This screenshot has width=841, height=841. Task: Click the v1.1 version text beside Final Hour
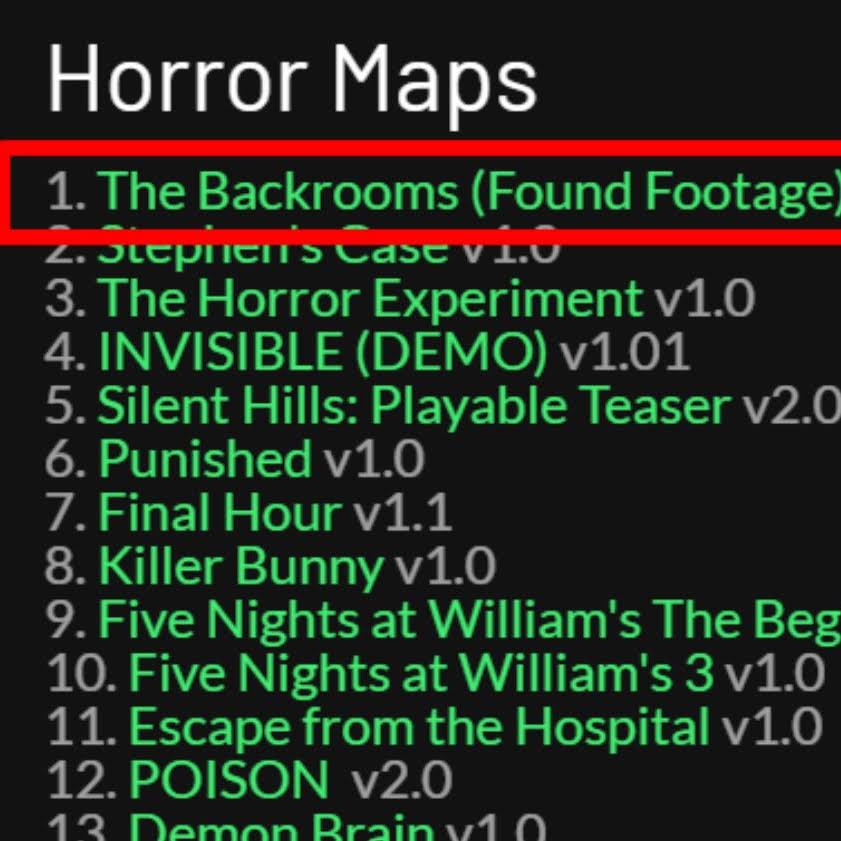[402, 513]
